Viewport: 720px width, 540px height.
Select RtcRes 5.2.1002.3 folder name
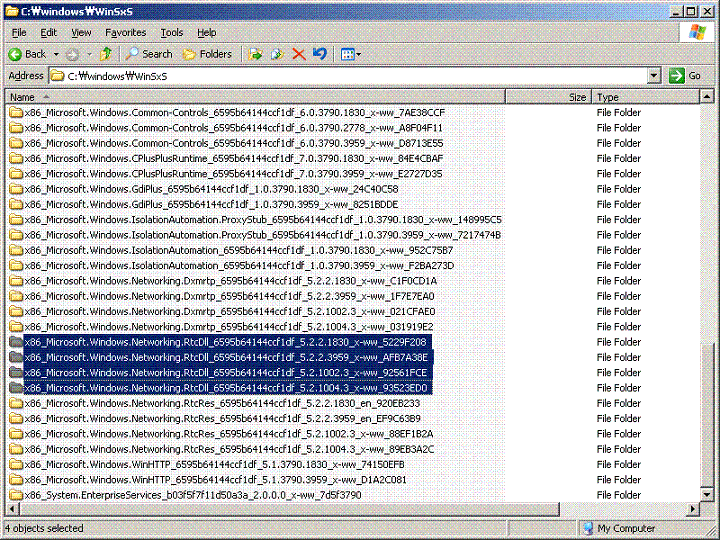click(229, 434)
